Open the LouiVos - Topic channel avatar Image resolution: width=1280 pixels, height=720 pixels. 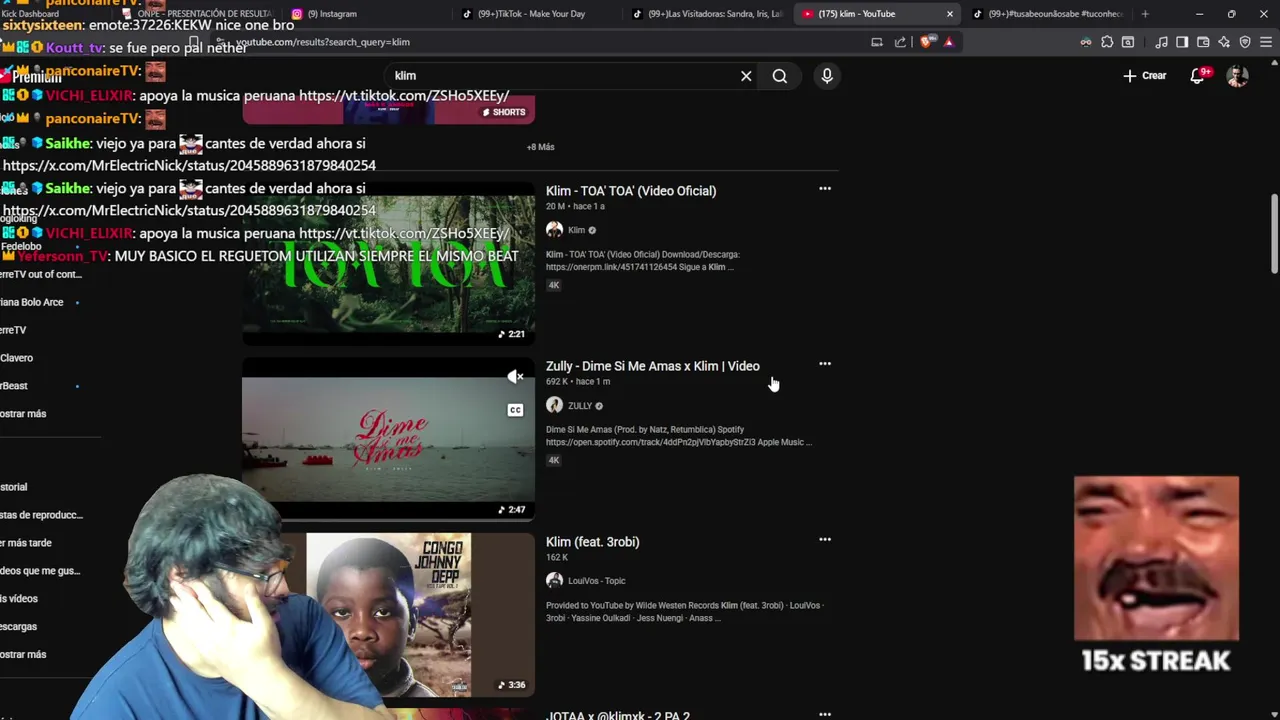[554, 581]
